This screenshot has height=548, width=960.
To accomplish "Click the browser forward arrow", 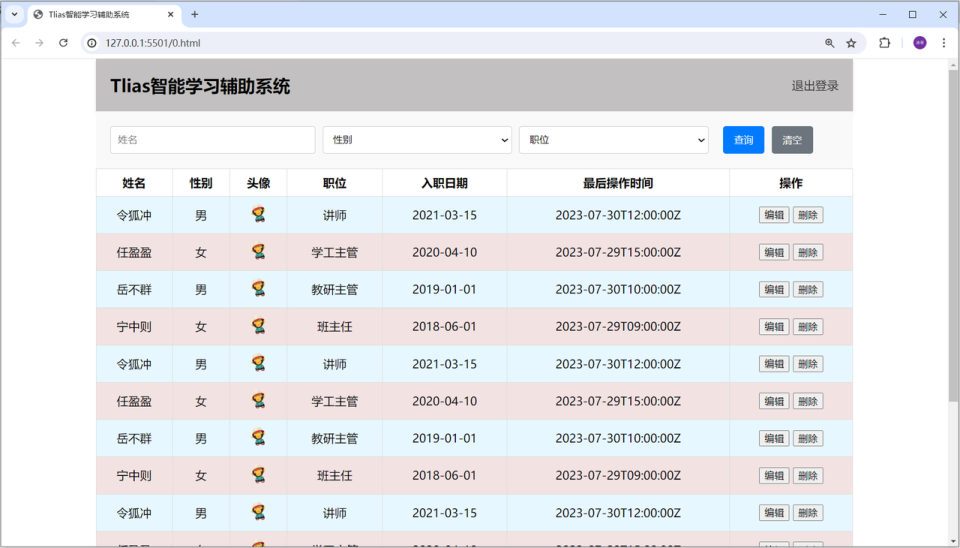I will (39, 43).
